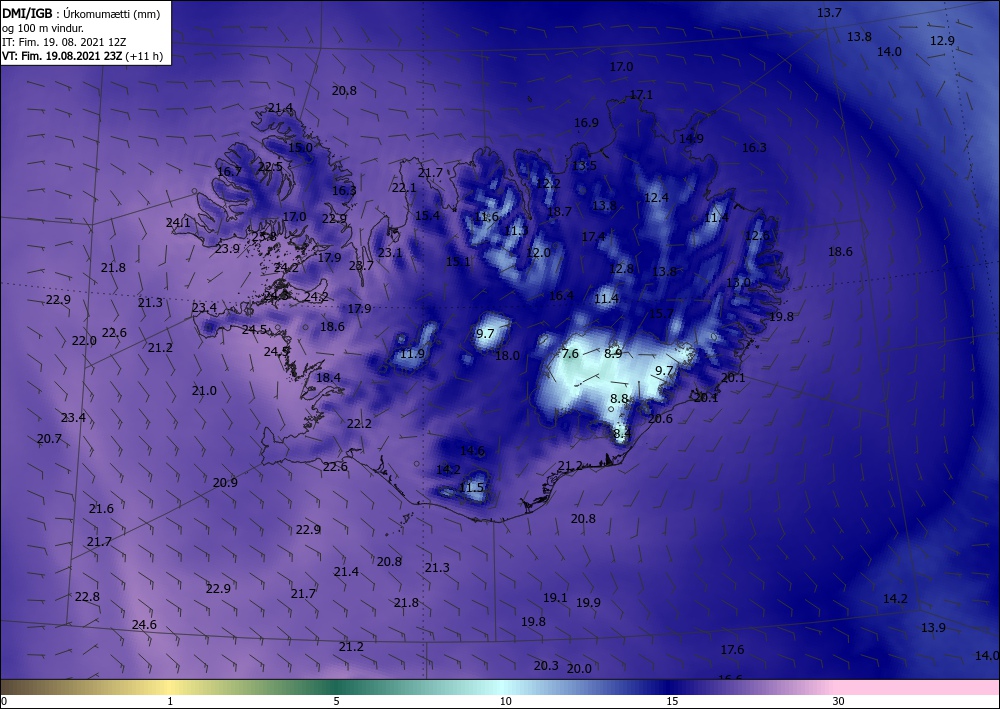The height and width of the screenshot is (709, 1000).
Task: Click the 22.0 value on the map
Action: 84,341
